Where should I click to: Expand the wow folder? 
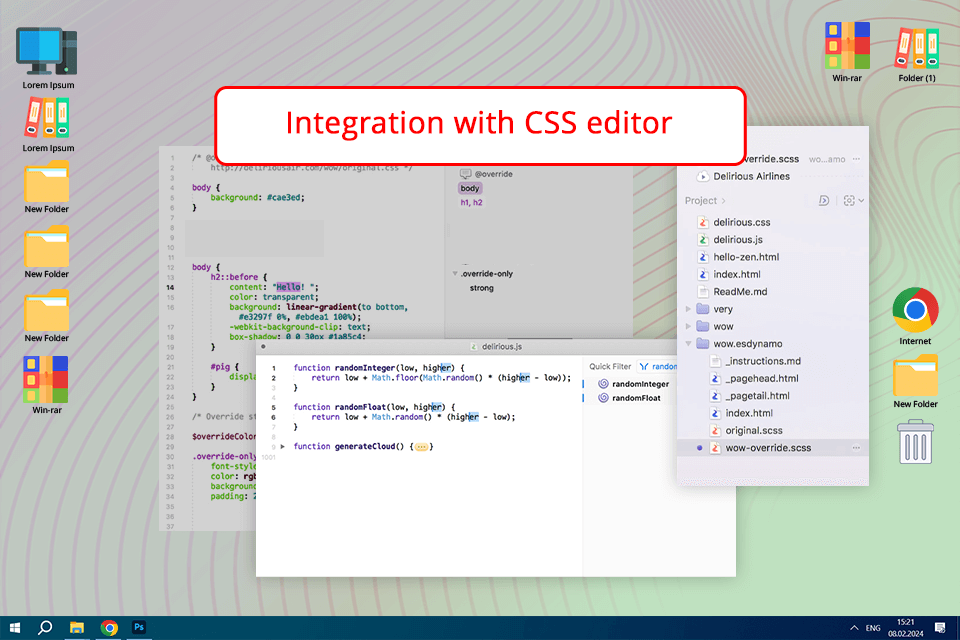(x=688, y=326)
